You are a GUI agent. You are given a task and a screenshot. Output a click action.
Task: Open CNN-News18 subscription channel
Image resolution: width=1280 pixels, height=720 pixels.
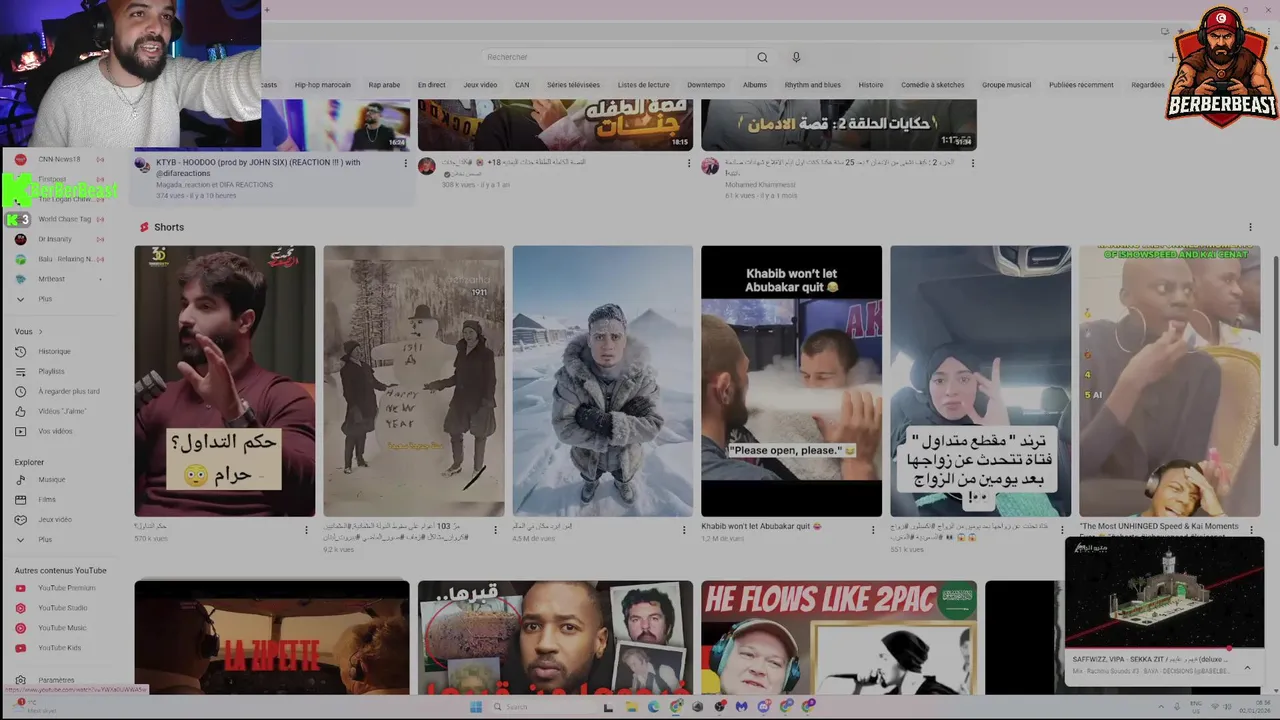point(59,159)
